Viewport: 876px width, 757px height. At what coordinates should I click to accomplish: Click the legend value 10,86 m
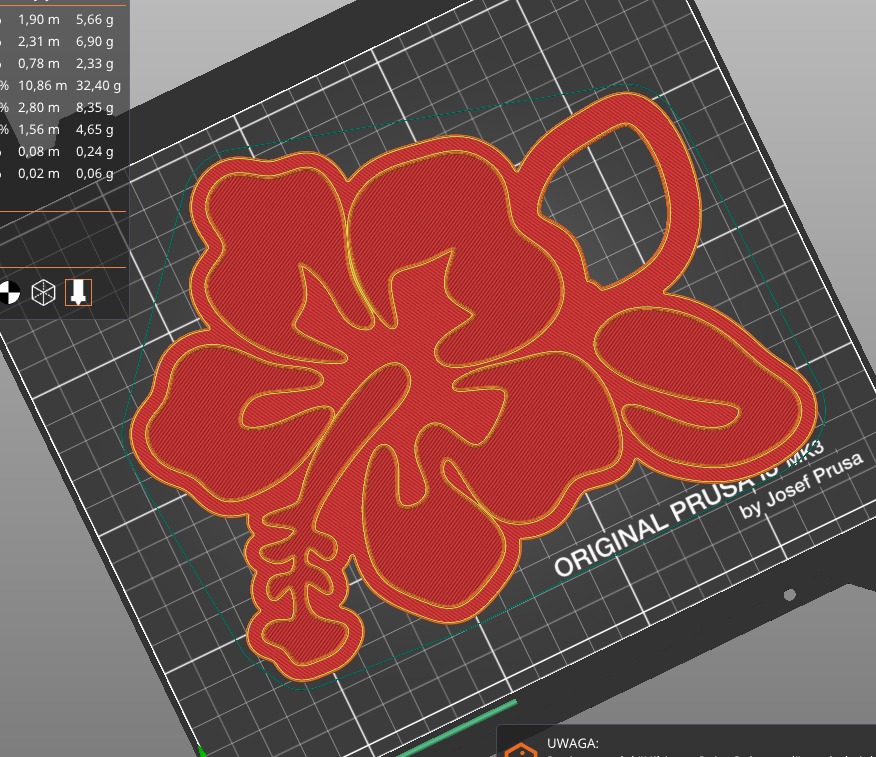(42, 85)
